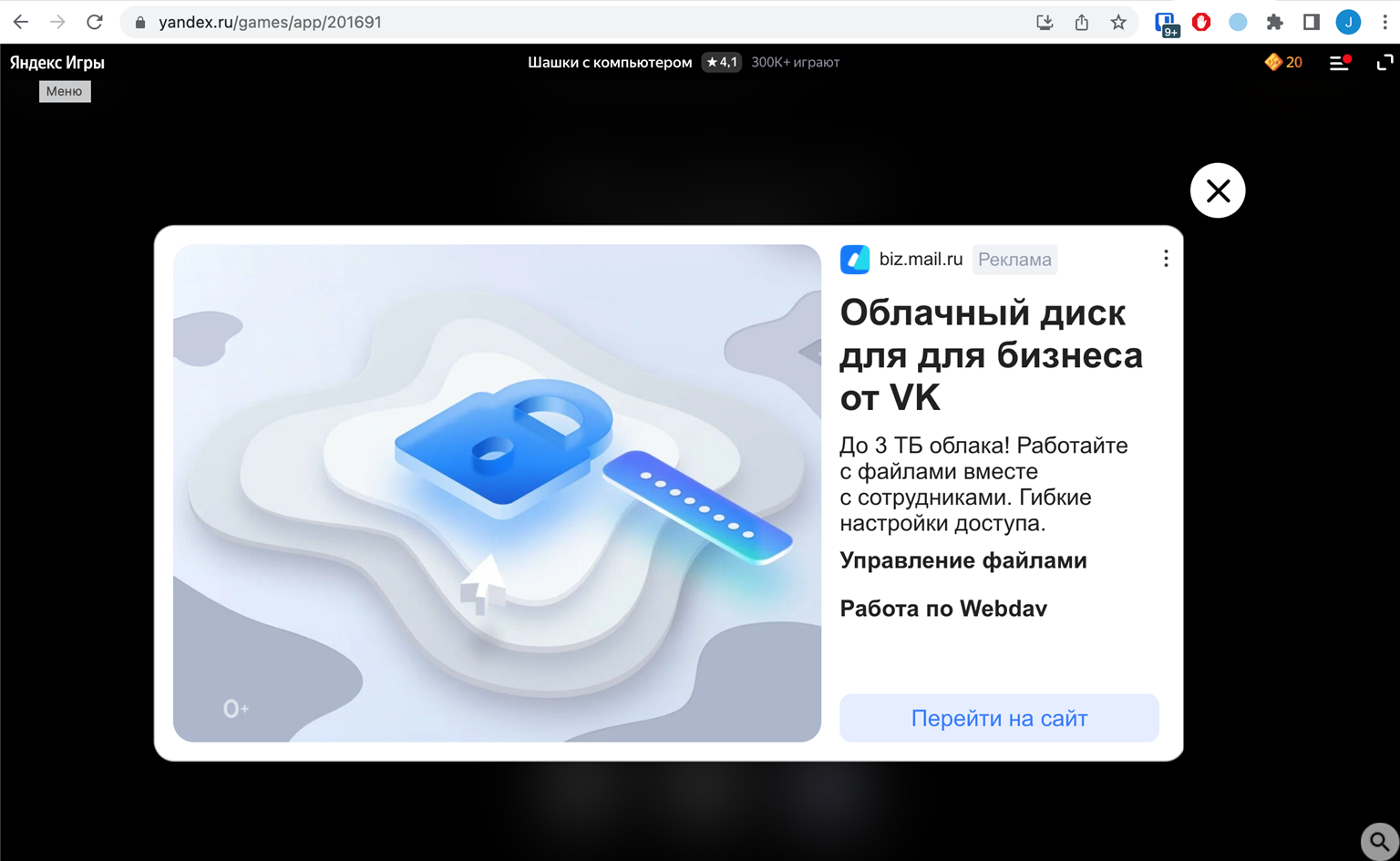Image resolution: width=1400 pixels, height=861 pixels.
Task: Bookmark this page with the star icon
Action: 1118,22
